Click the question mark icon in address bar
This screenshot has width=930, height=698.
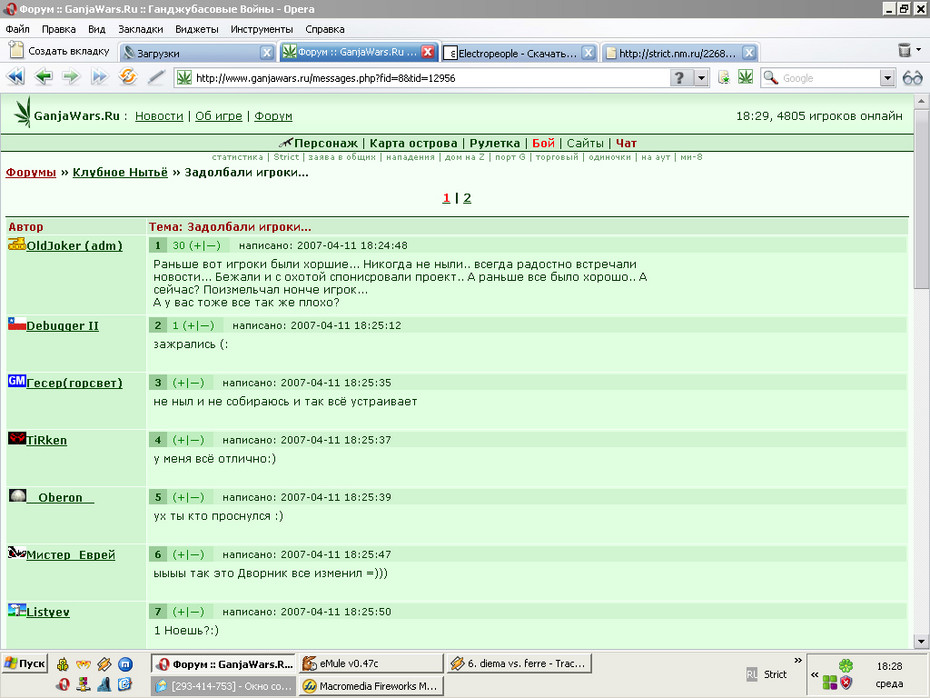[680, 78]
